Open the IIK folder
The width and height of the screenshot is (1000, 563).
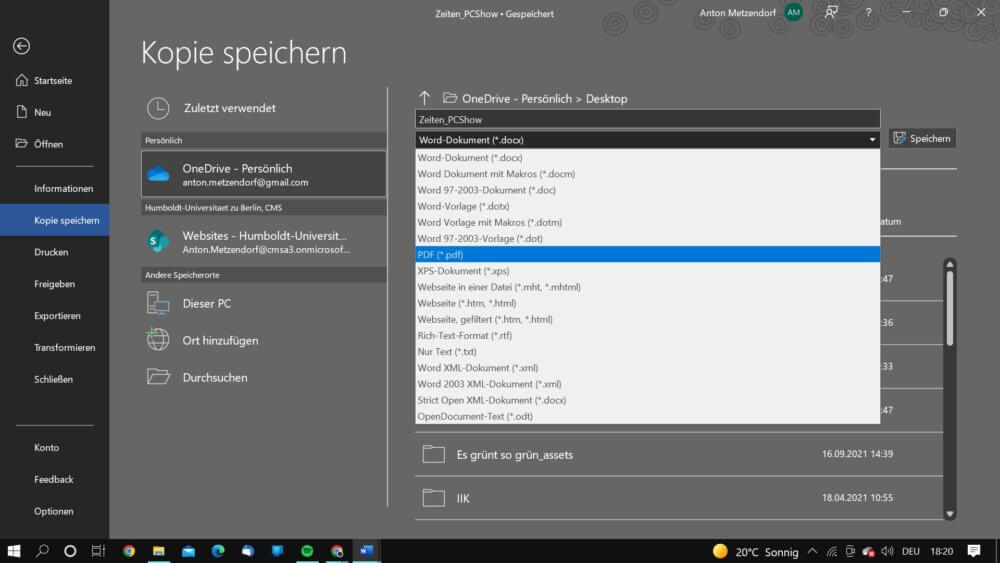(679, 498)
